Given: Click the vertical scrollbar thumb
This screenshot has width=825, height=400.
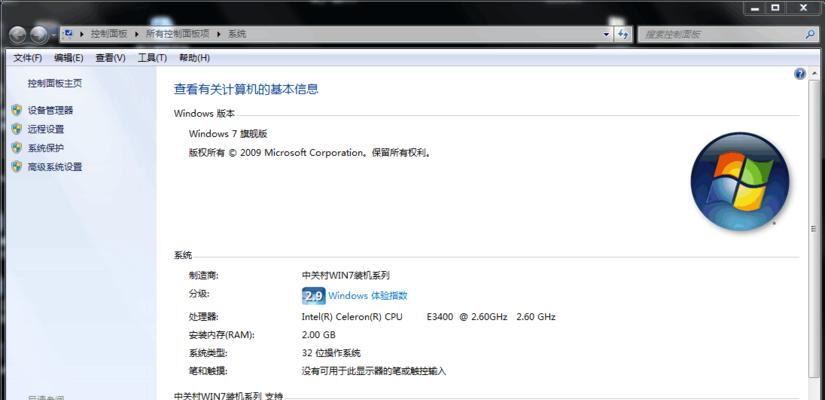Looking at the screenshot, I should 813,229.
